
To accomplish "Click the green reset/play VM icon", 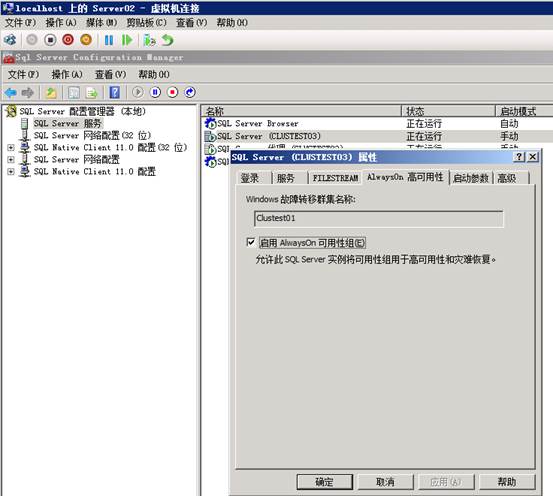I will [x=127, y=40].
